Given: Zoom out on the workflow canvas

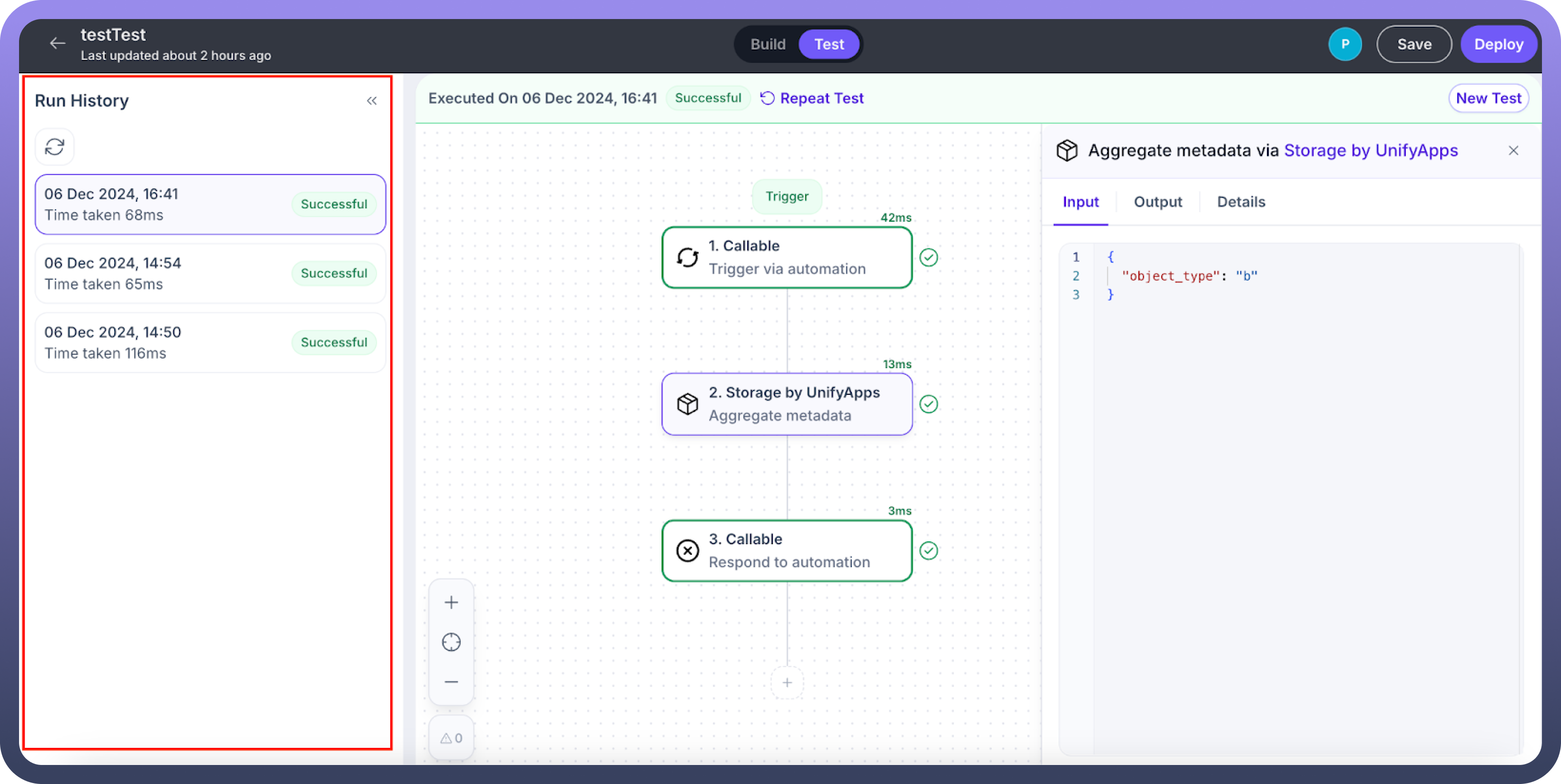Looking at the screenshot, I should (x=451, y=682).
